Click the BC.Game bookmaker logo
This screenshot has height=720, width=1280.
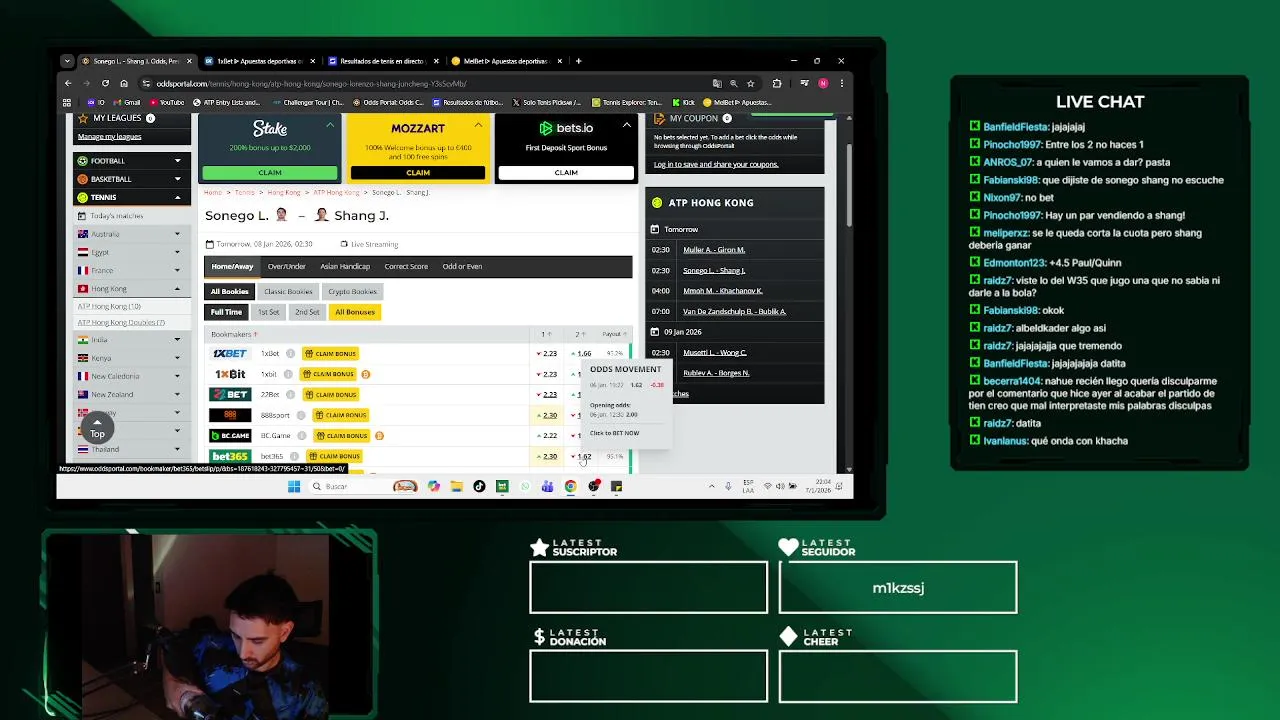[x=229, y=436]
